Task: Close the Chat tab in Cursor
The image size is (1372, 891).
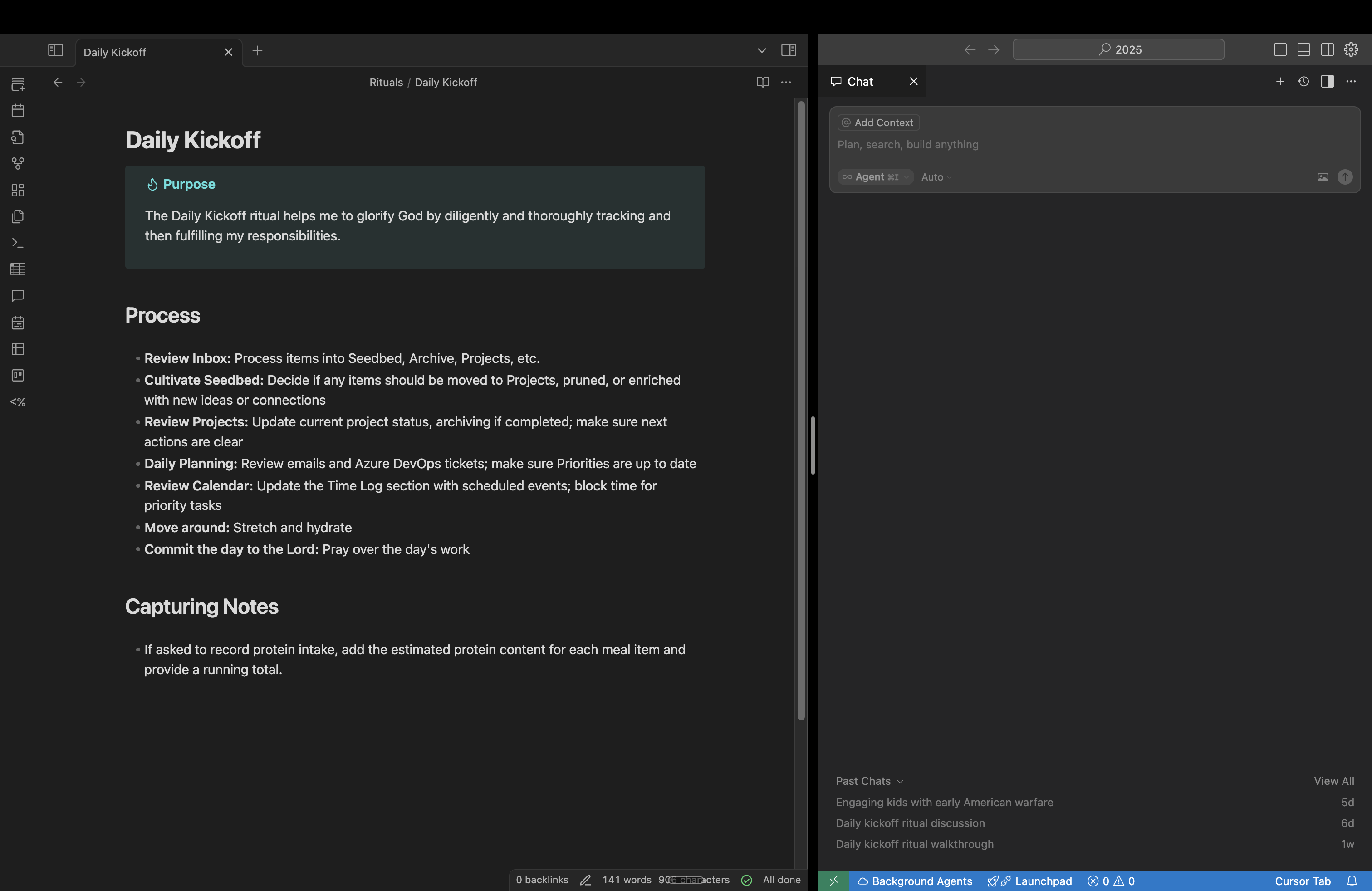Action: pyautogui.click(x=914, y=81)
